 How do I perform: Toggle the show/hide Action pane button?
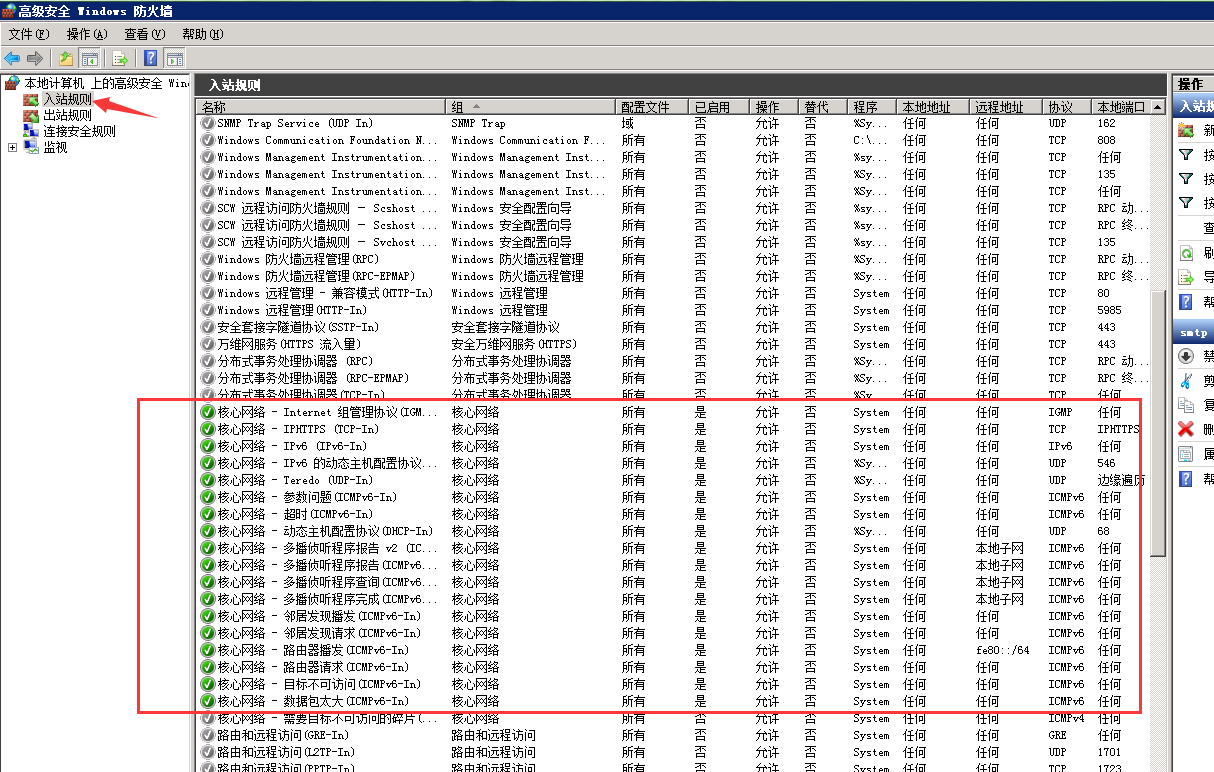pos(175,58)
